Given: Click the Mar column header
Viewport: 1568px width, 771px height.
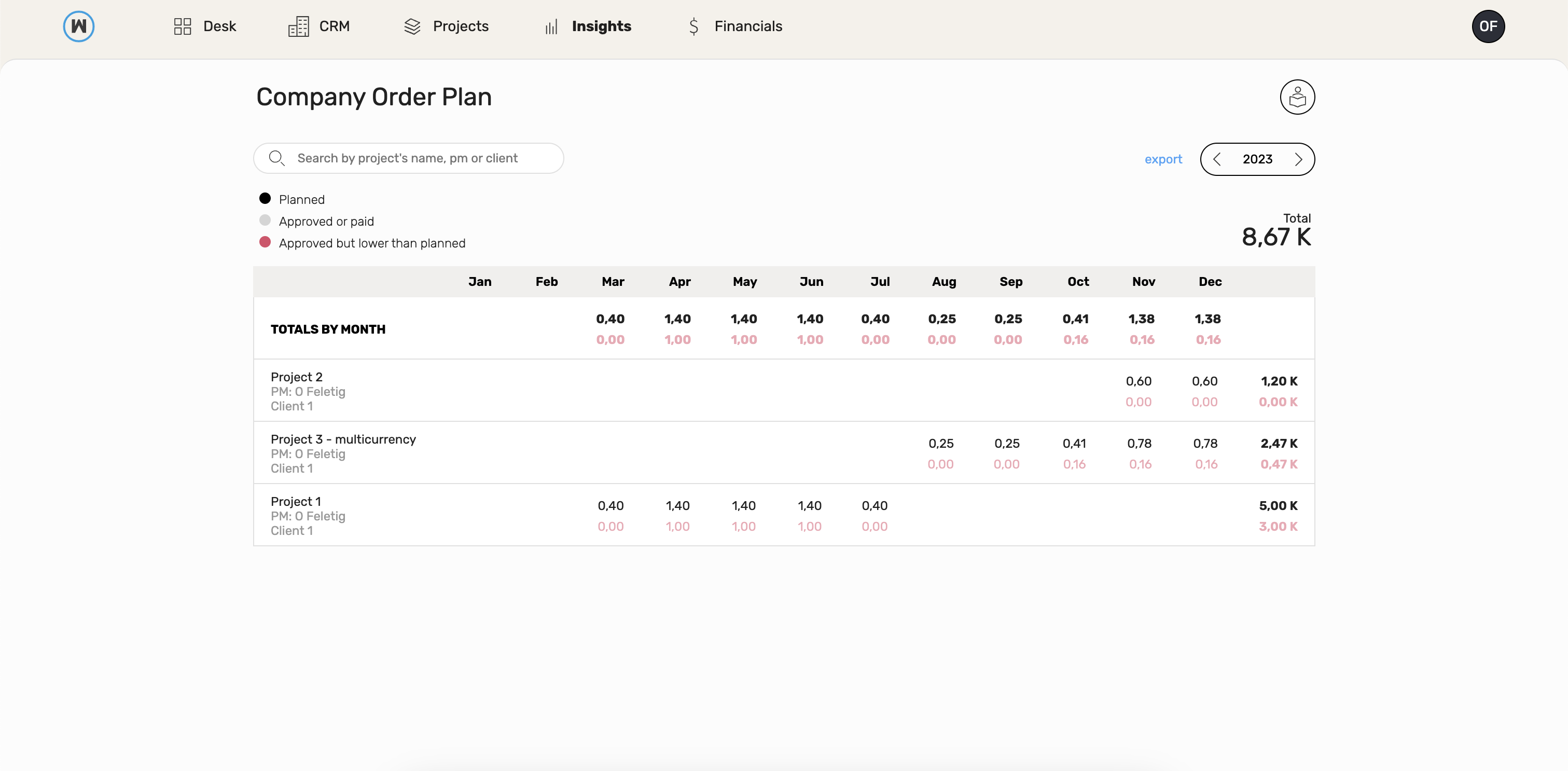Looking at the screenshot, I should 613,281.
